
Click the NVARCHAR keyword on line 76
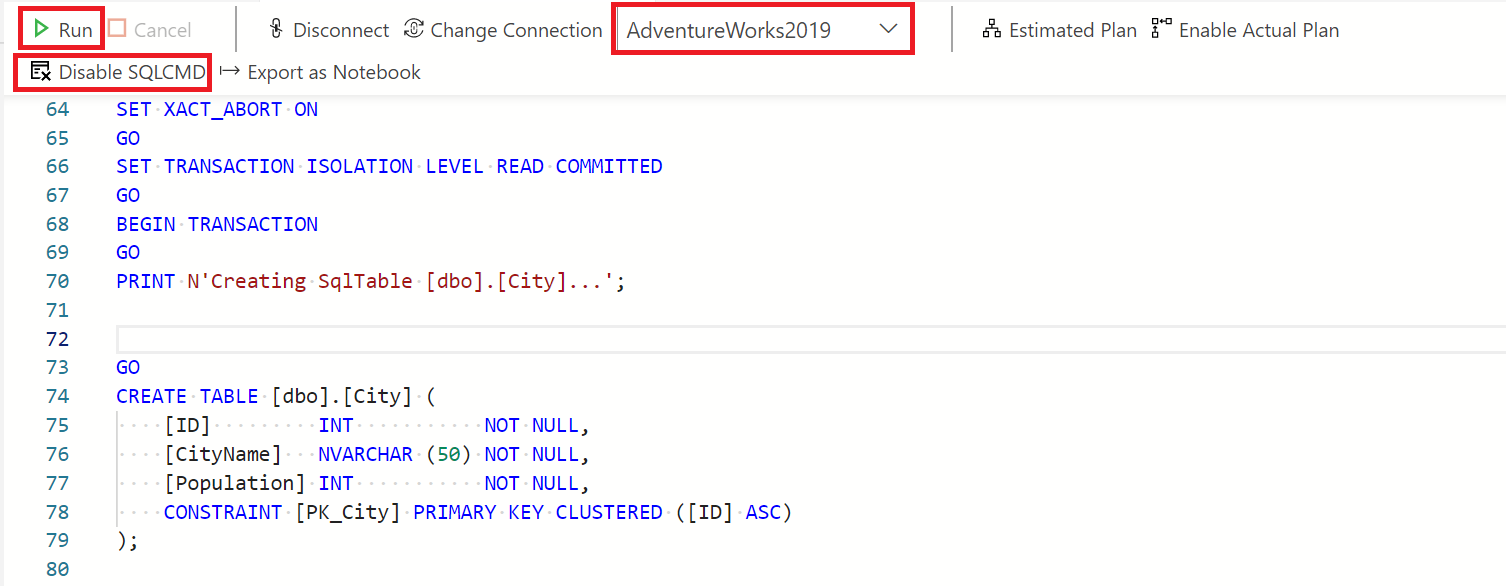pyautogui.click(x=365, y=453)
